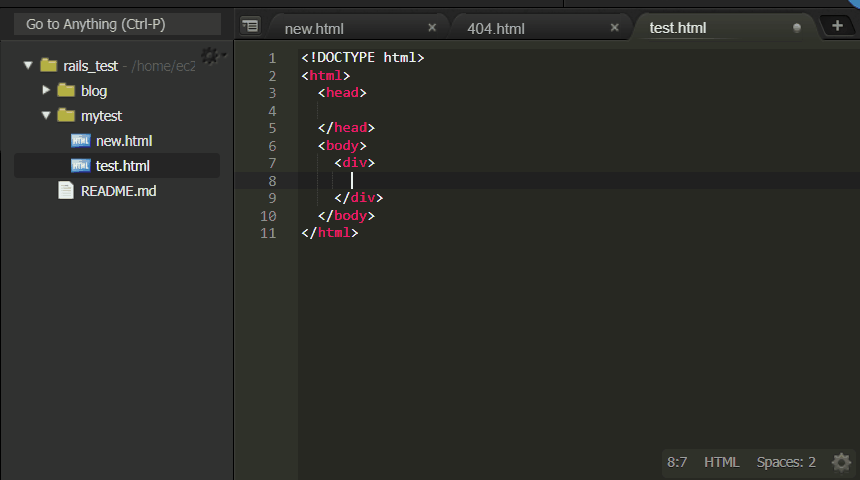The height and width of the screenshot is (480, 860).
Task: Open README.md from the file tree
Action: pos(118,191)
